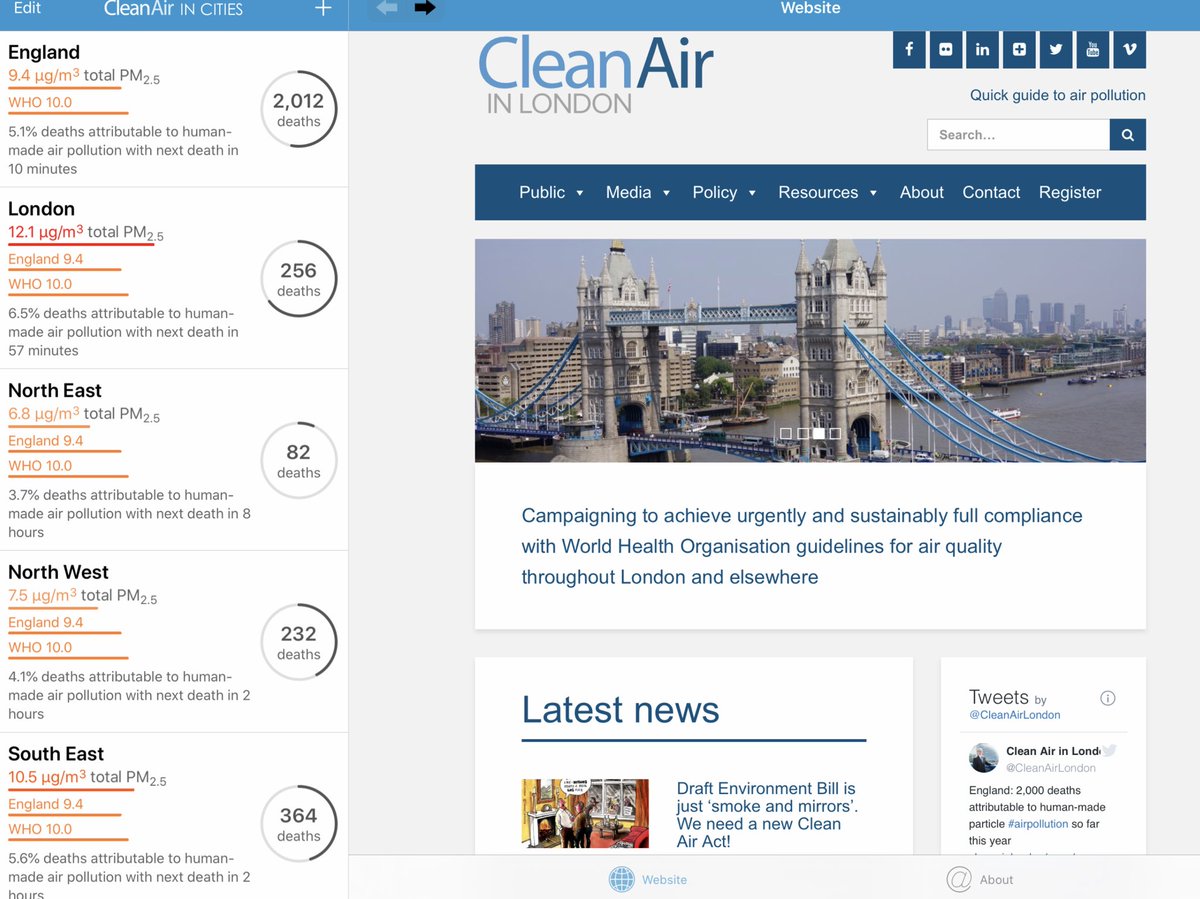Tap the South East 364 deaths circle

[298, 825]
